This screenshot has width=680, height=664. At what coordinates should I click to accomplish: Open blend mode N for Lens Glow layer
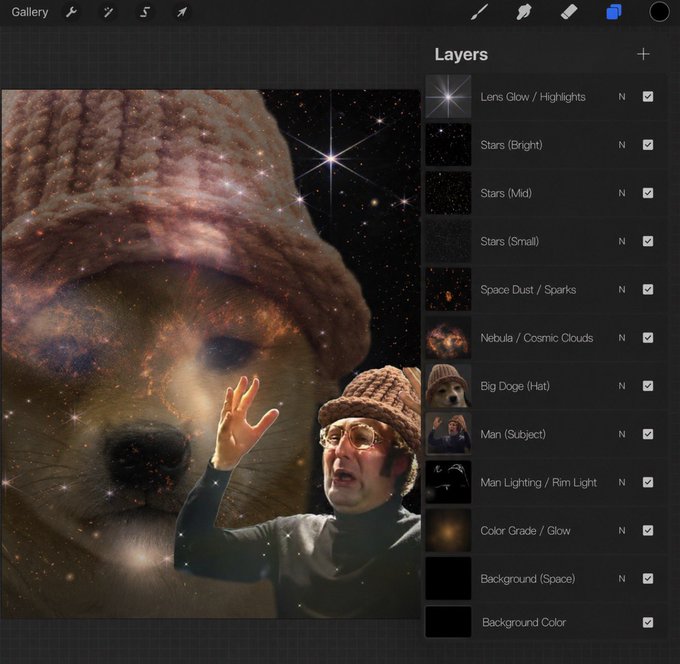tap(622, 97)
